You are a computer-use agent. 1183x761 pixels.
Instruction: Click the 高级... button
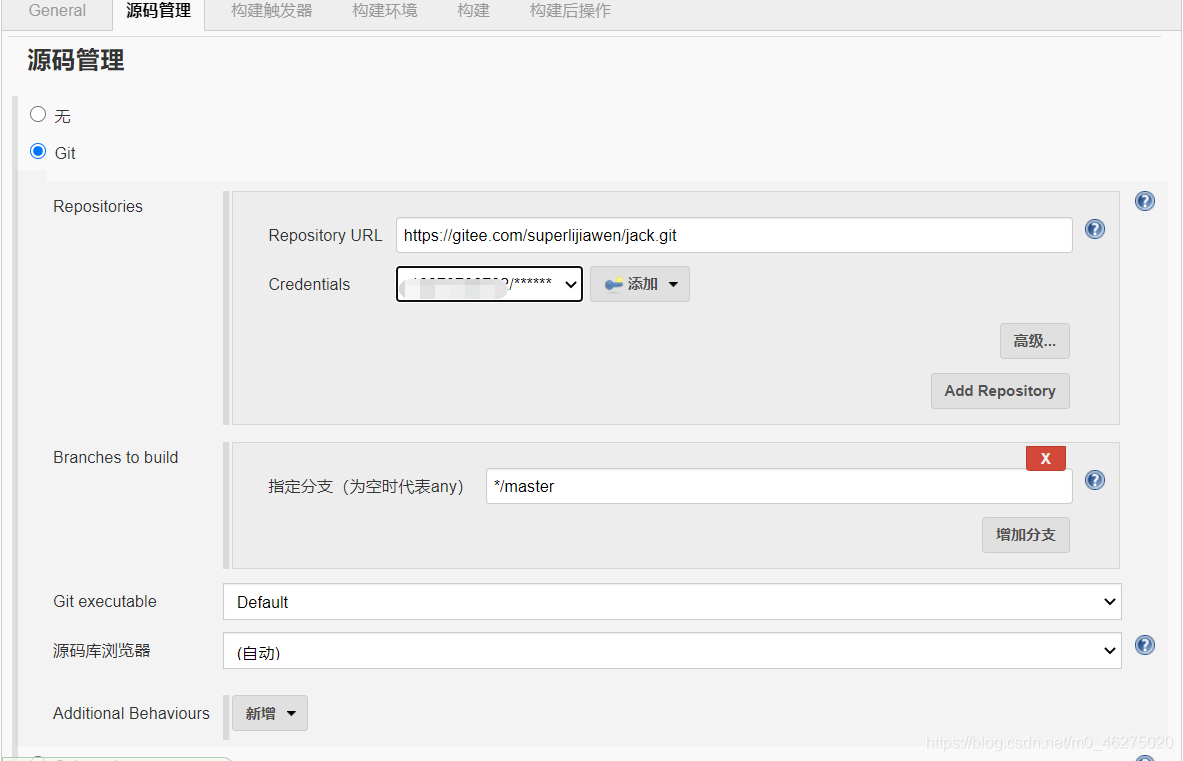pyautogui.click(x=1034, y=341)
